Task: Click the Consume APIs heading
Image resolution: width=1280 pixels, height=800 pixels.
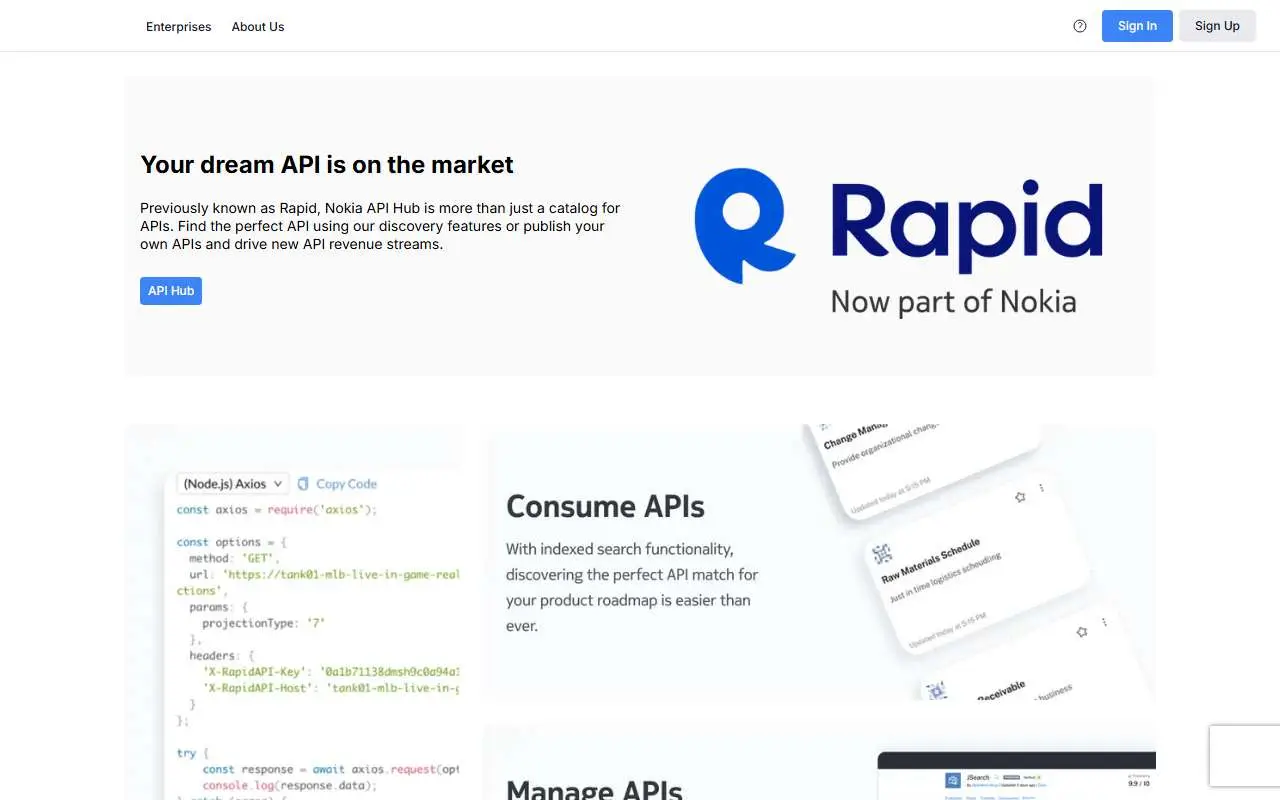Action: [x=605, y=506]
